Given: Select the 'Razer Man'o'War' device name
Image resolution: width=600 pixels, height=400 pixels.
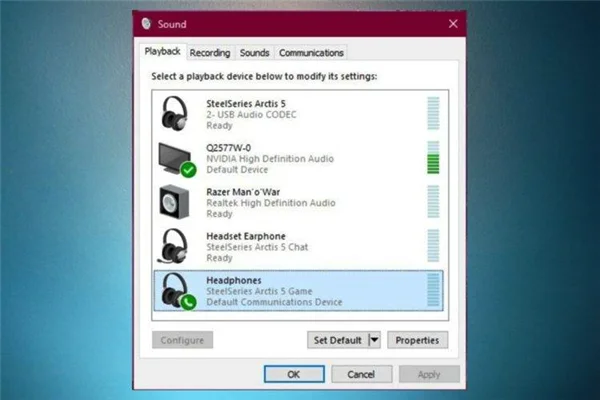Looking at the screenshot, I should click(x=243, y=192).
